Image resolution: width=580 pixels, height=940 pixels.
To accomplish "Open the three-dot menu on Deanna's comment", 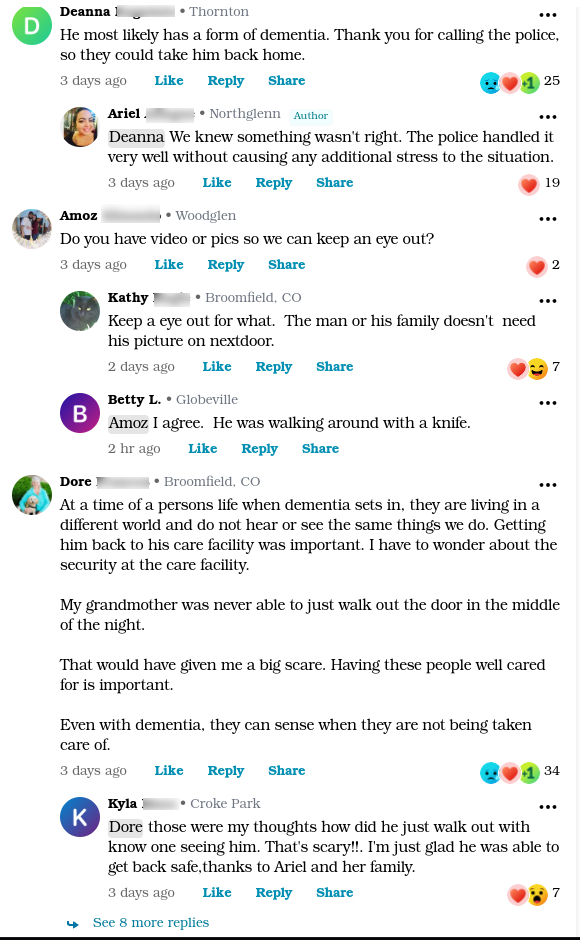I will pos(548,14).
